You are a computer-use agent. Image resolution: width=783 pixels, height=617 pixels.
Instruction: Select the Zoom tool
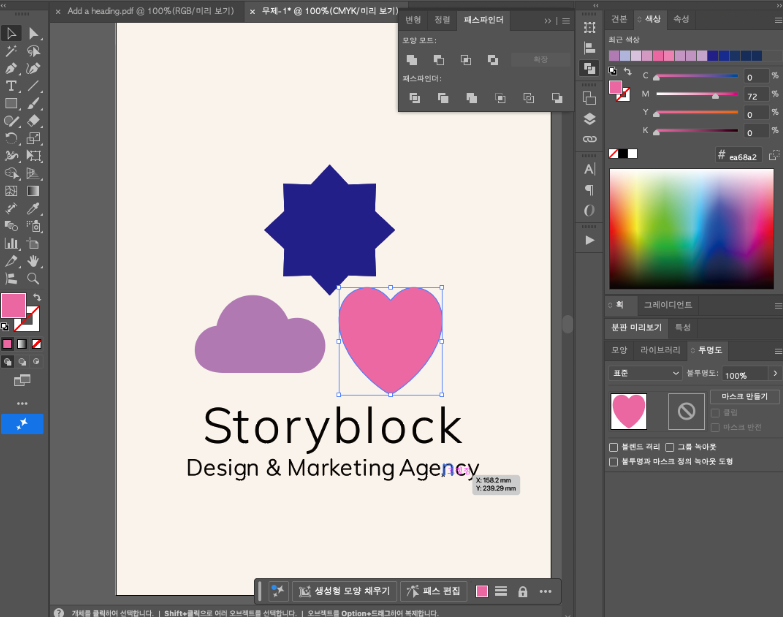[x=33, y=279]
